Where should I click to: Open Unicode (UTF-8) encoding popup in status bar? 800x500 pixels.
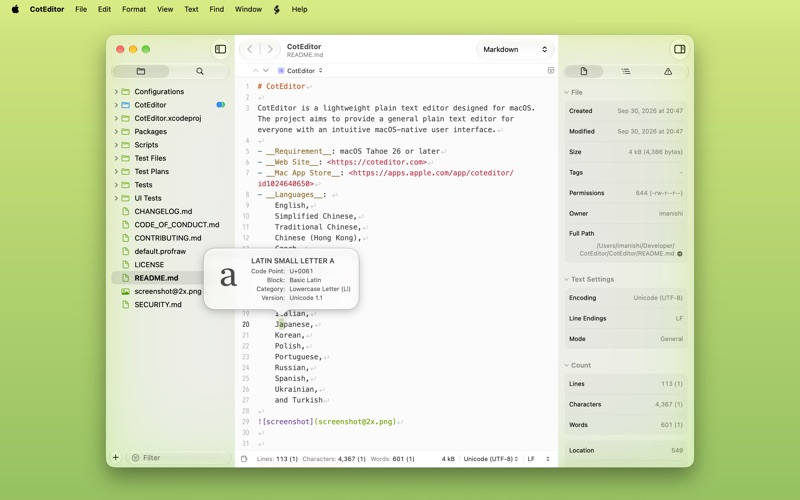(x=490, y=459)
